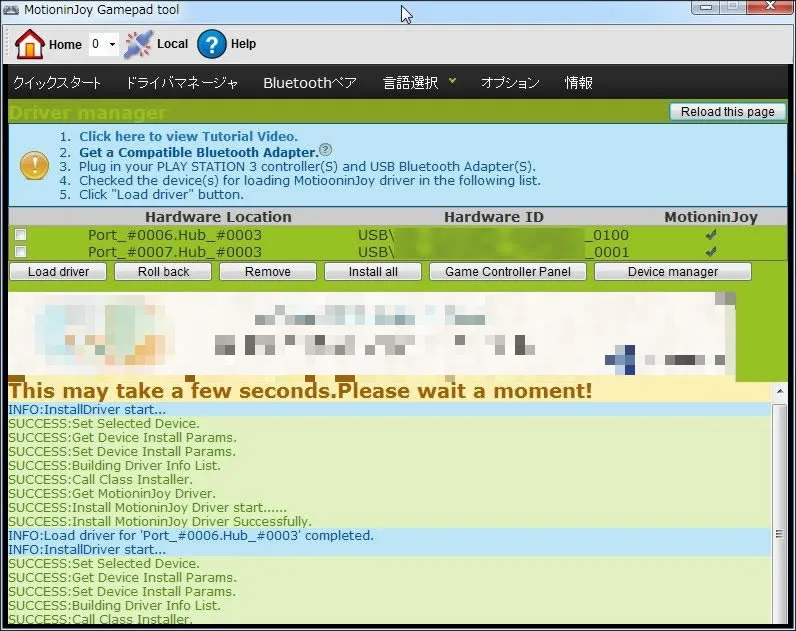
Task: Click the yellow warning exclamation icon
Action: [x=35, y=165]
